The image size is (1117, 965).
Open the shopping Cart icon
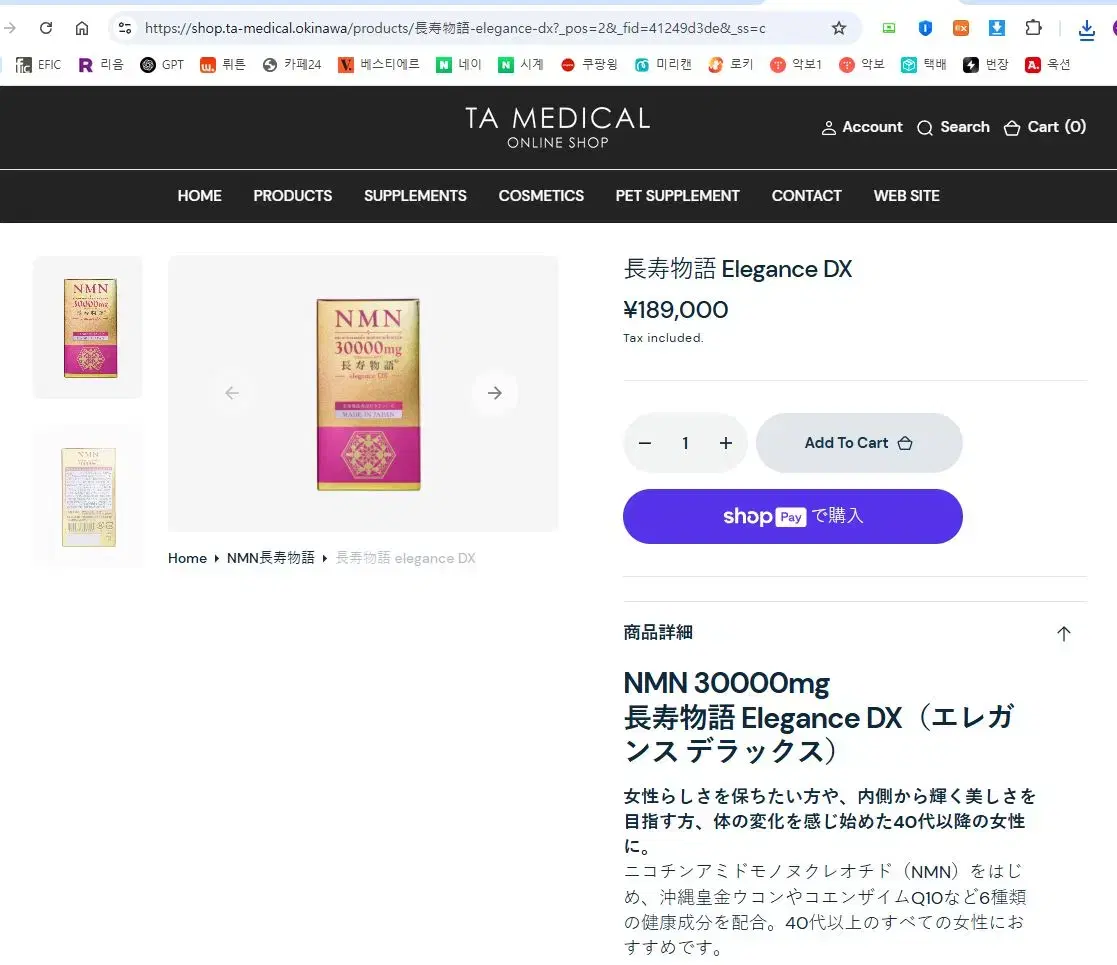pos(1012,128)
